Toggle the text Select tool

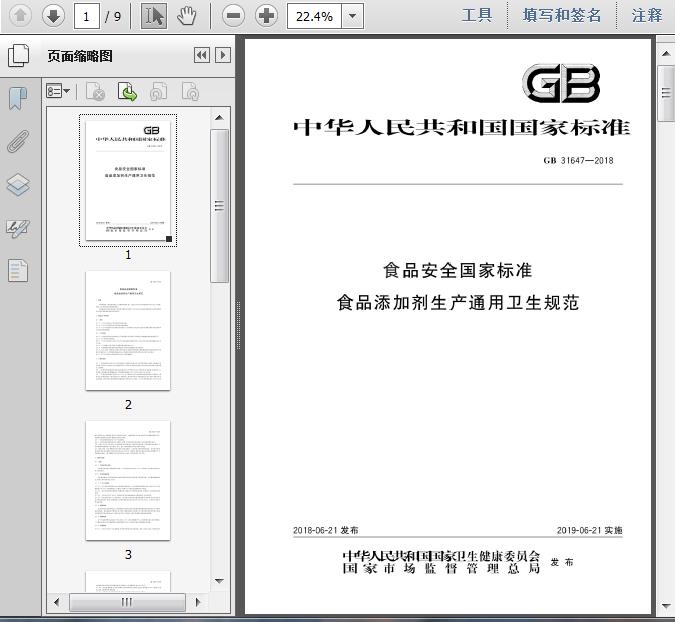tap(153, 15)
